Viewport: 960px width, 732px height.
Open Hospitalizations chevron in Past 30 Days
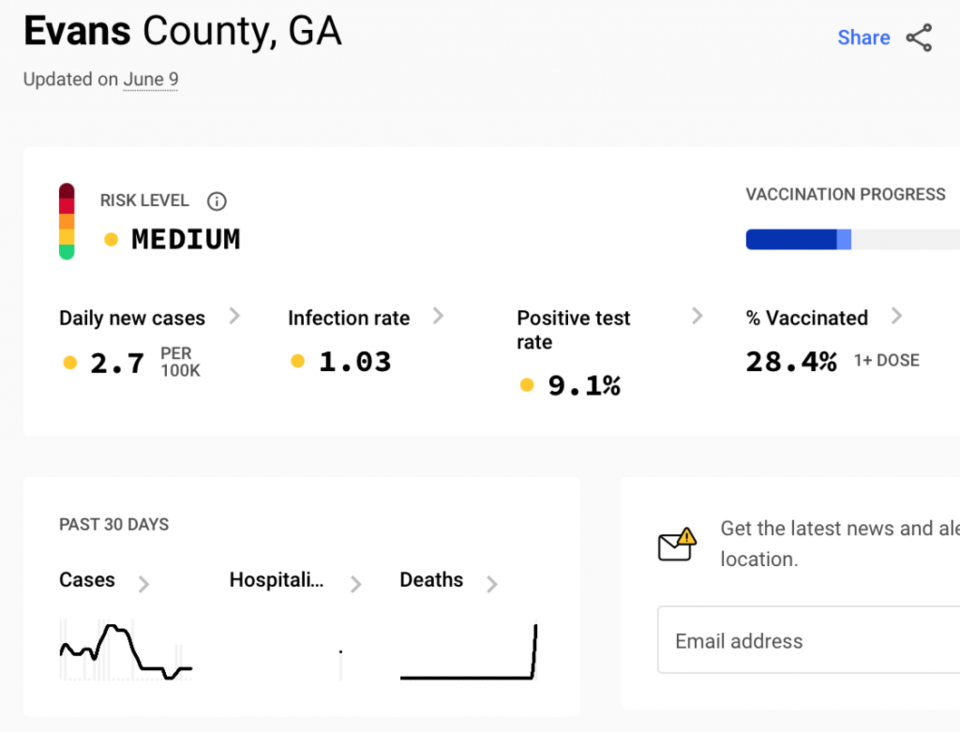pos(356,584)
